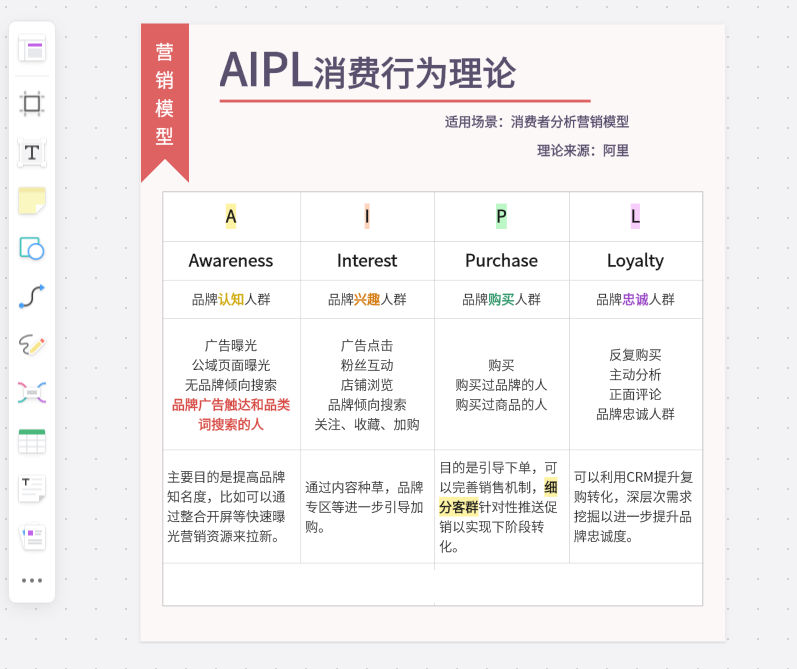Select the document text card tool

pyautogui.click(x=32, y=489)
